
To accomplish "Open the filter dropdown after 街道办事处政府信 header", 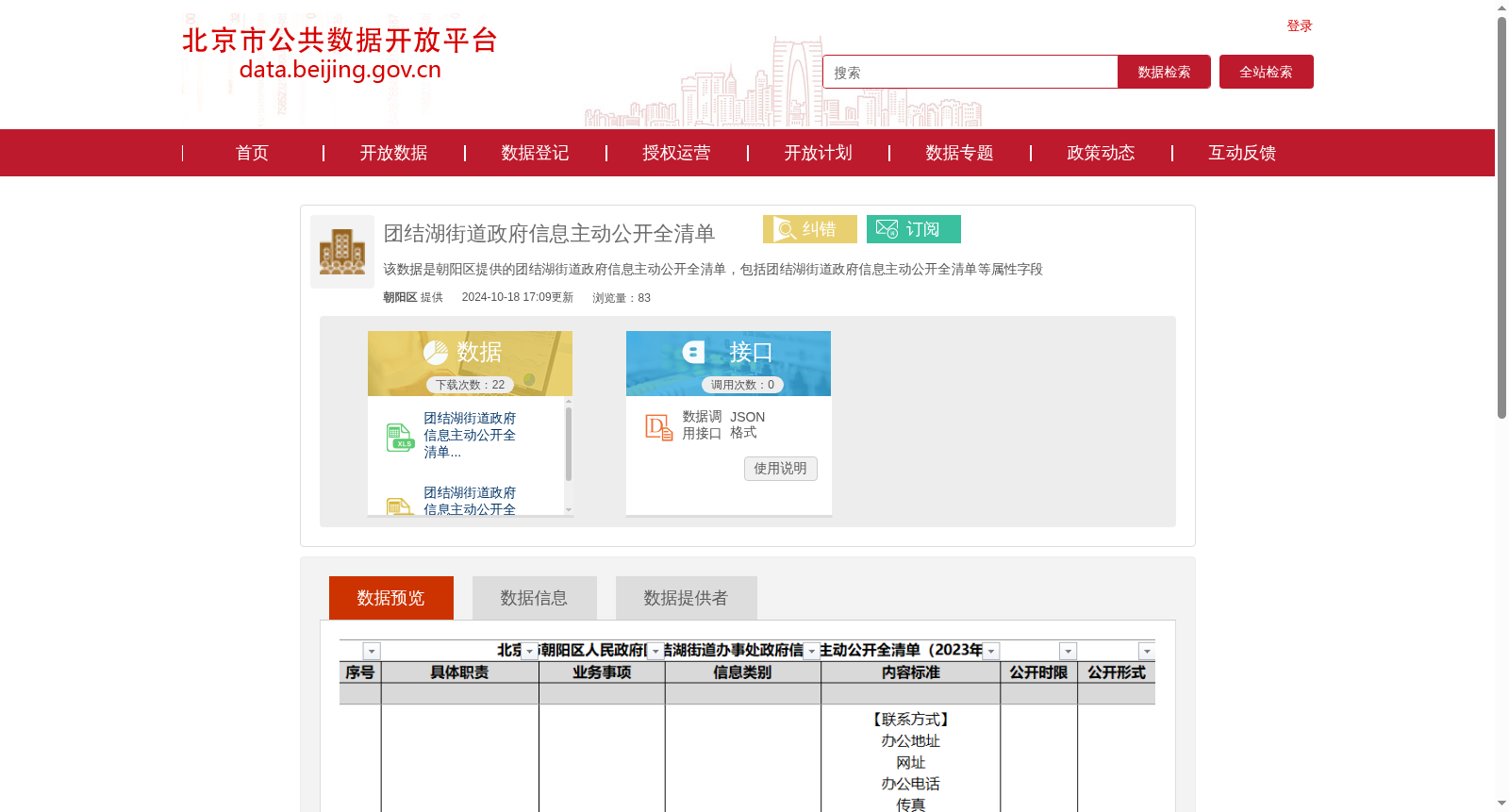I will [812, 651].
